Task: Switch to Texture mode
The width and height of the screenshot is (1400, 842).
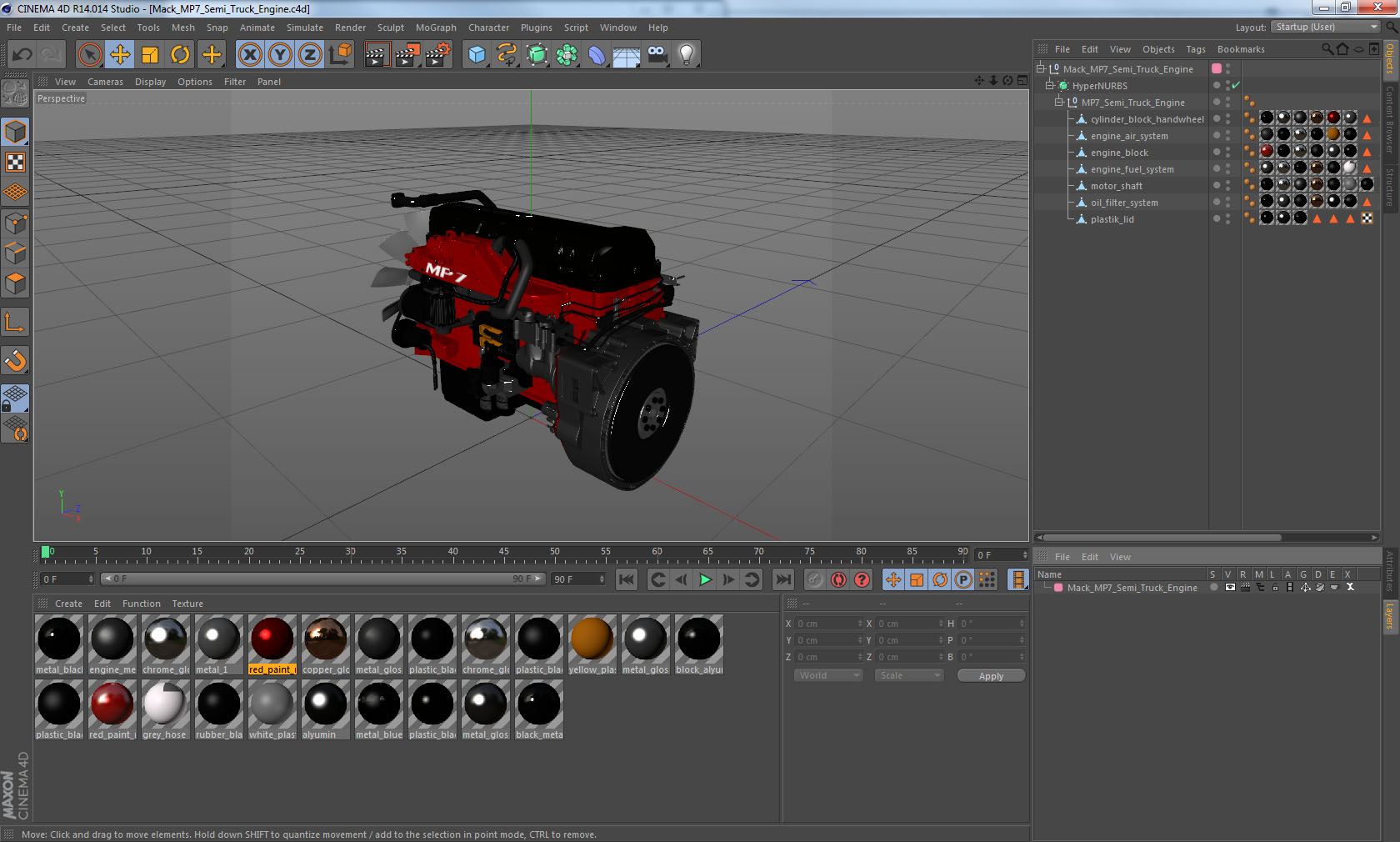Action: pos(15,163)
